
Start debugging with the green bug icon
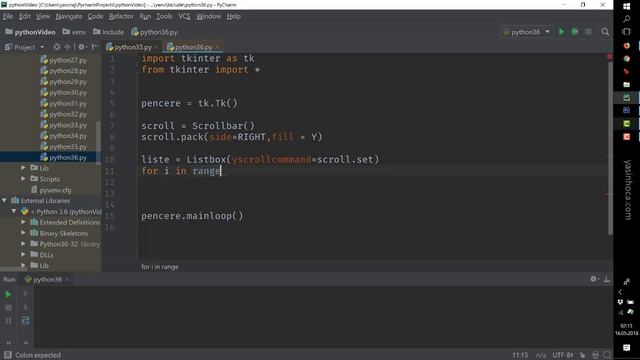click(x=575, y=32)
